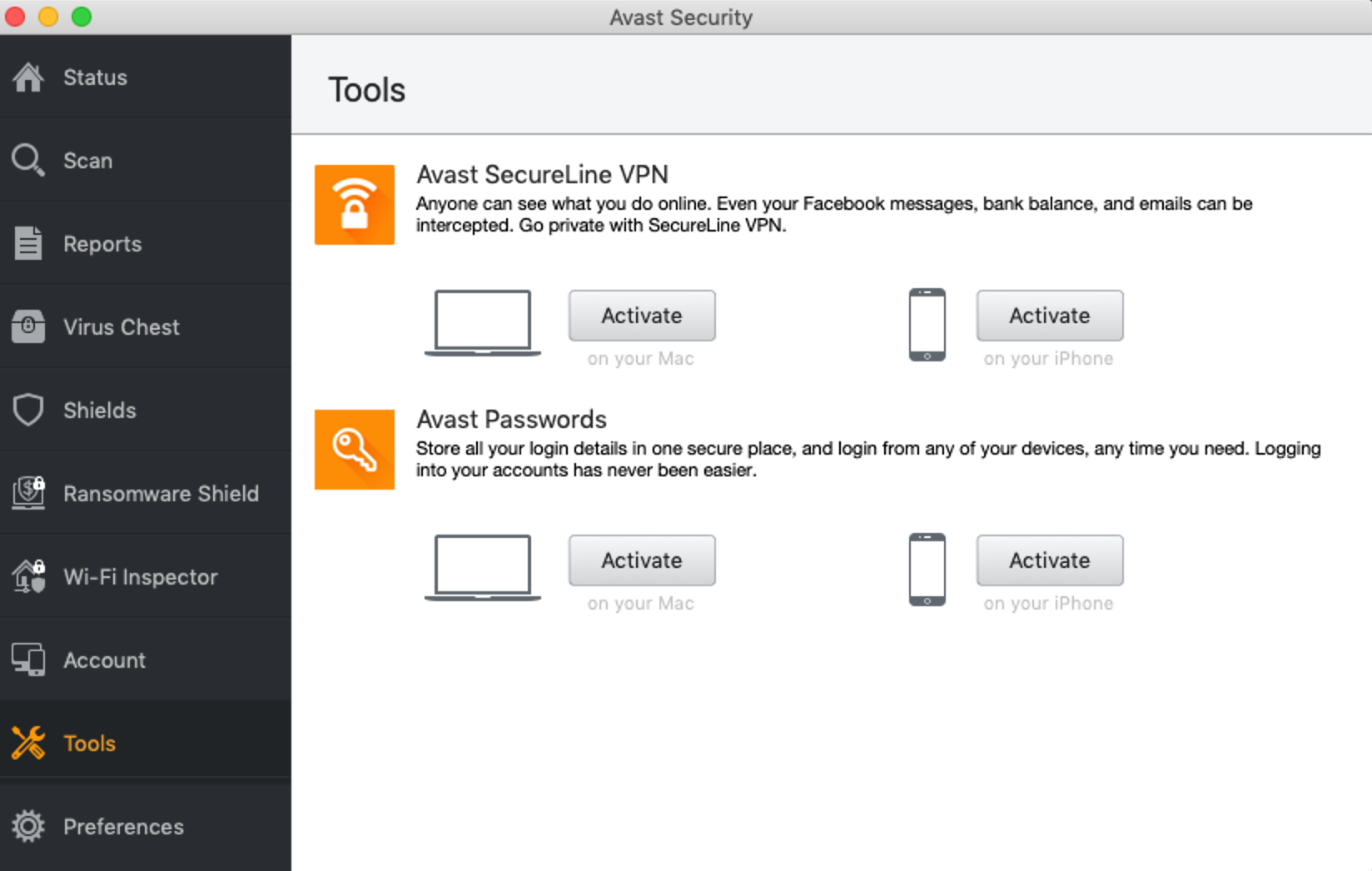Activate Avast Passwords on your iPhone
This screenshot has width=1372, height=871.
click(x=1049, y=560)
